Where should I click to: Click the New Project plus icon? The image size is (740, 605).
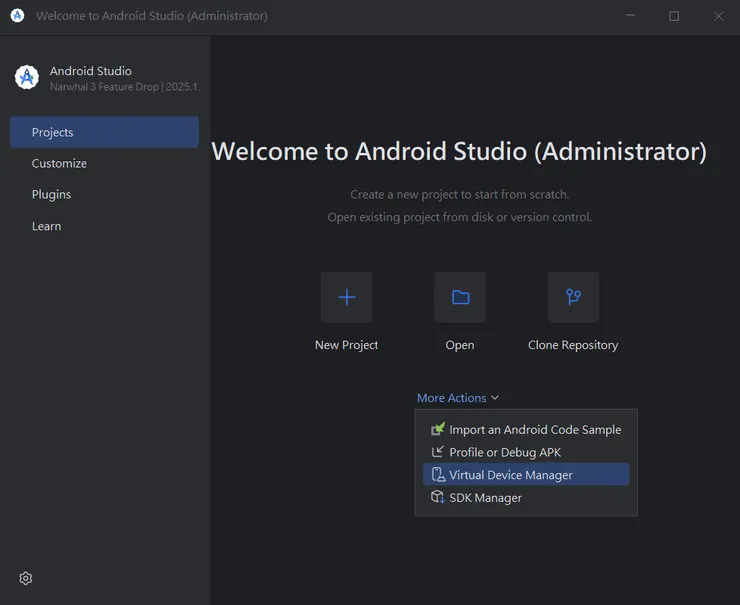[346, 297]
